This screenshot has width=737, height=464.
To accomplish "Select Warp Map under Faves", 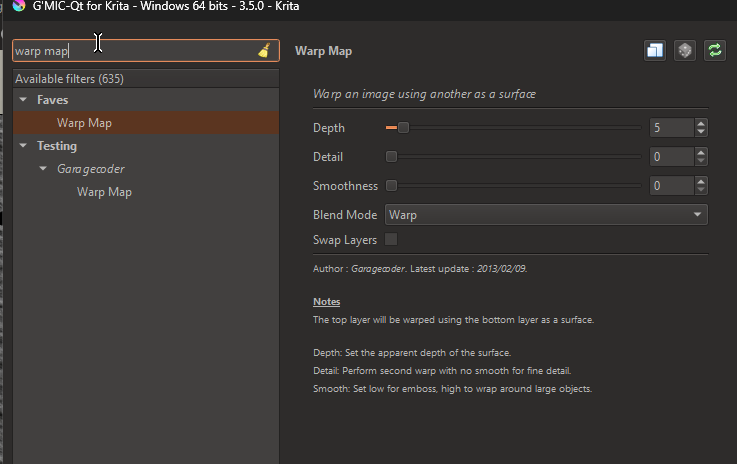I will [x=84, y=123].
